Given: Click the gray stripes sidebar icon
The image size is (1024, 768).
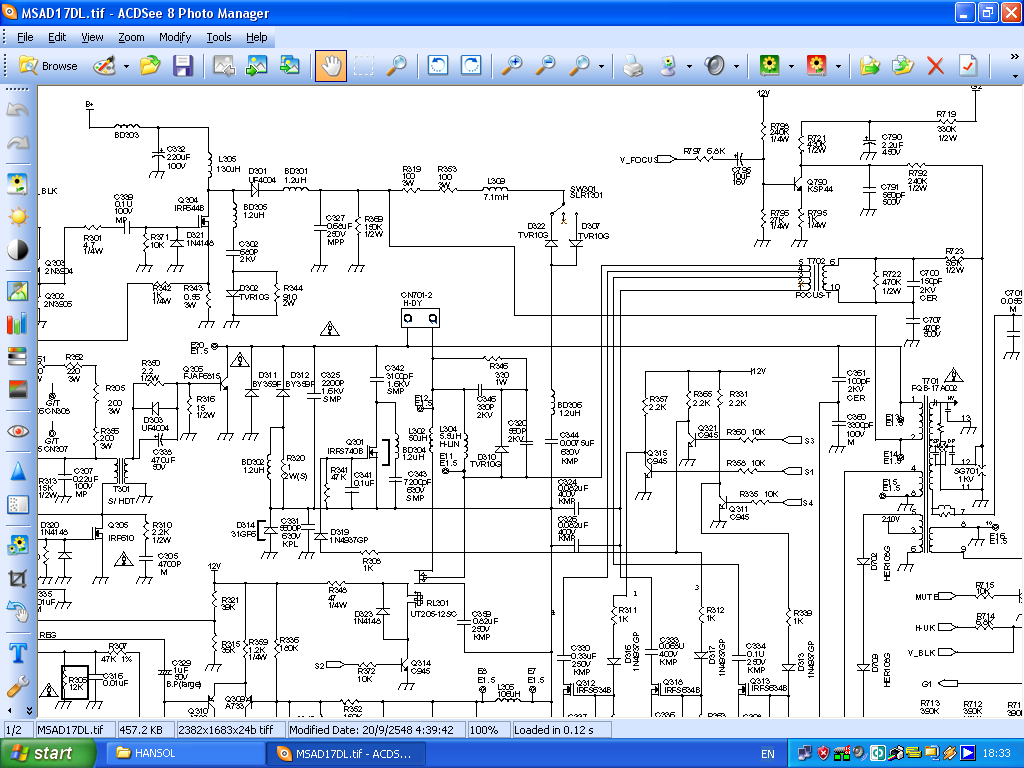Looking at the screenshot, I should point(18,357).
